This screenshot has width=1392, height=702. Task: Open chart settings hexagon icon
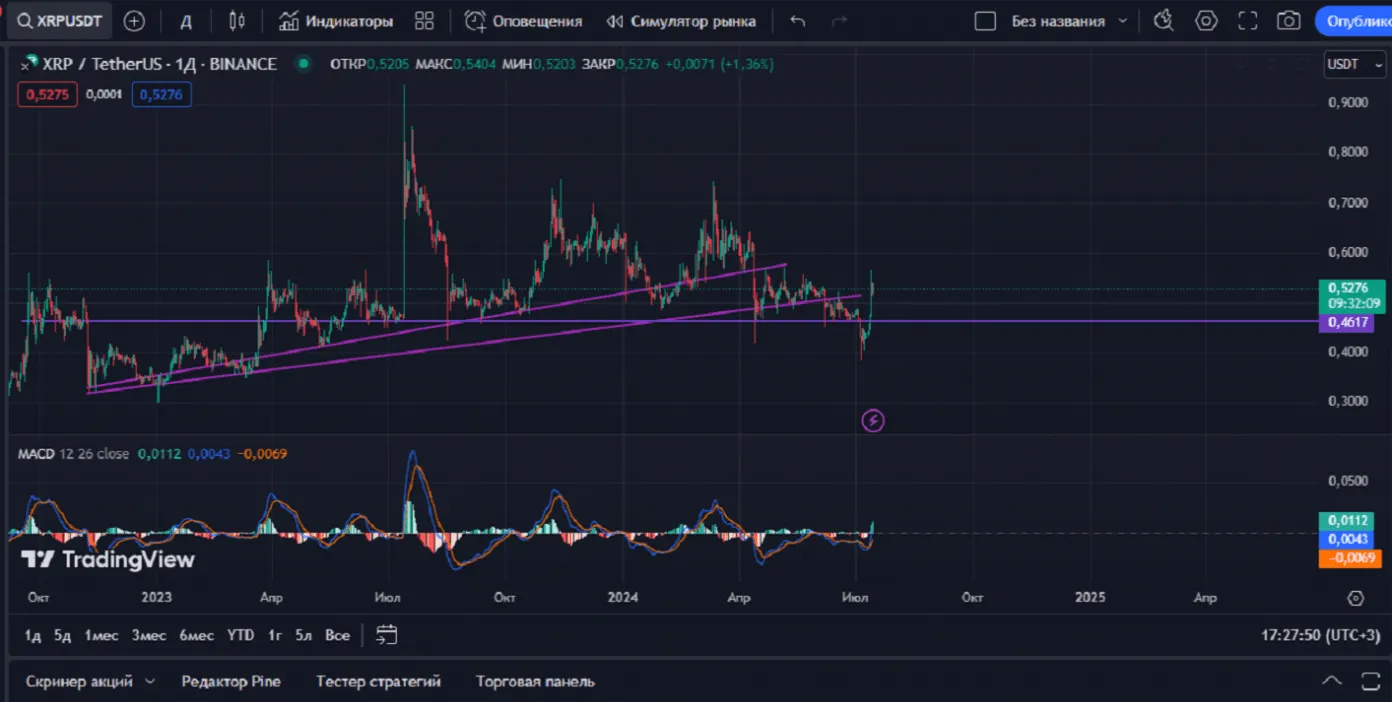[x=1207, y=21]
